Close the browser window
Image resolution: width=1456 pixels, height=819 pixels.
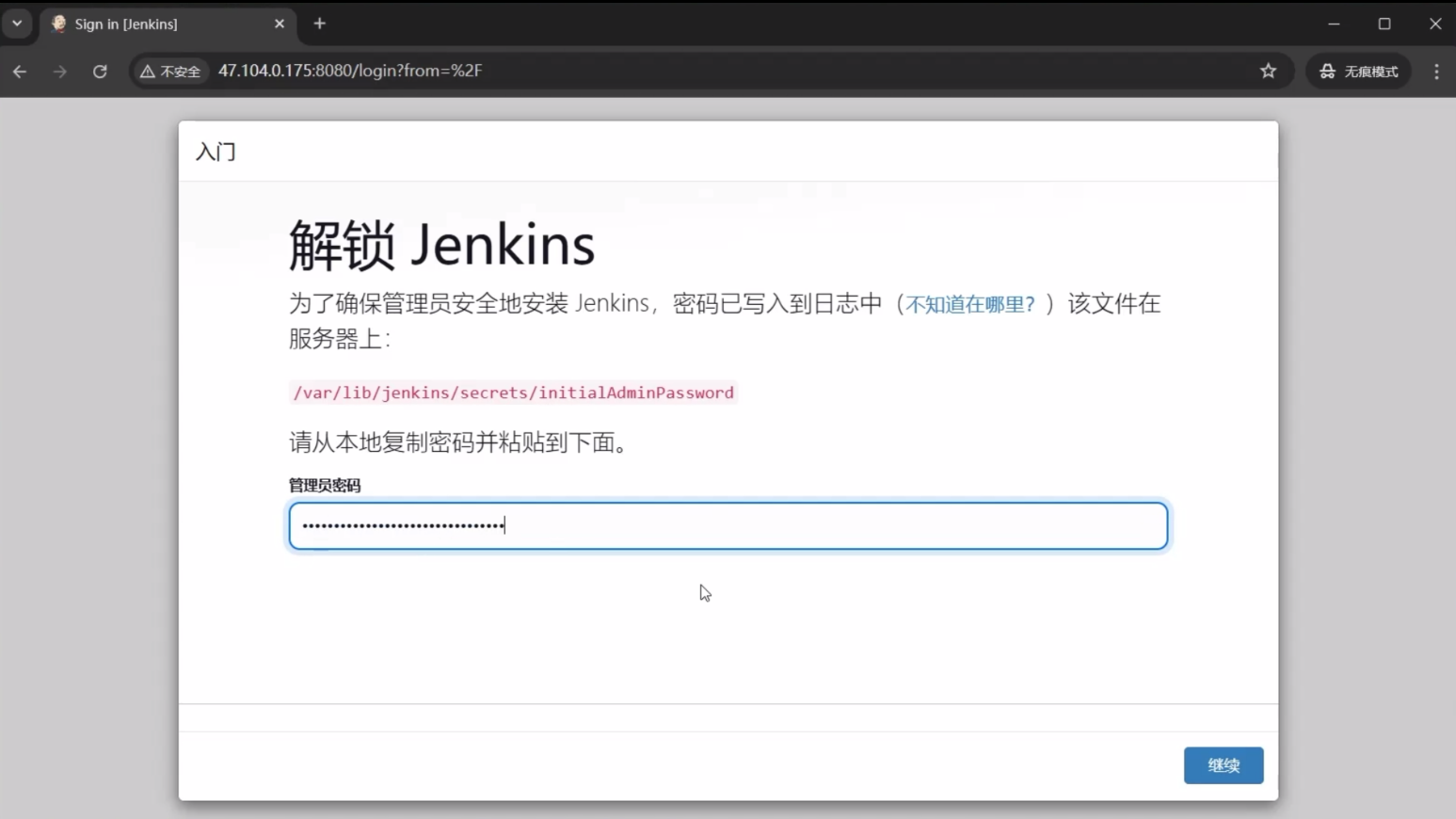(1435, 24)
